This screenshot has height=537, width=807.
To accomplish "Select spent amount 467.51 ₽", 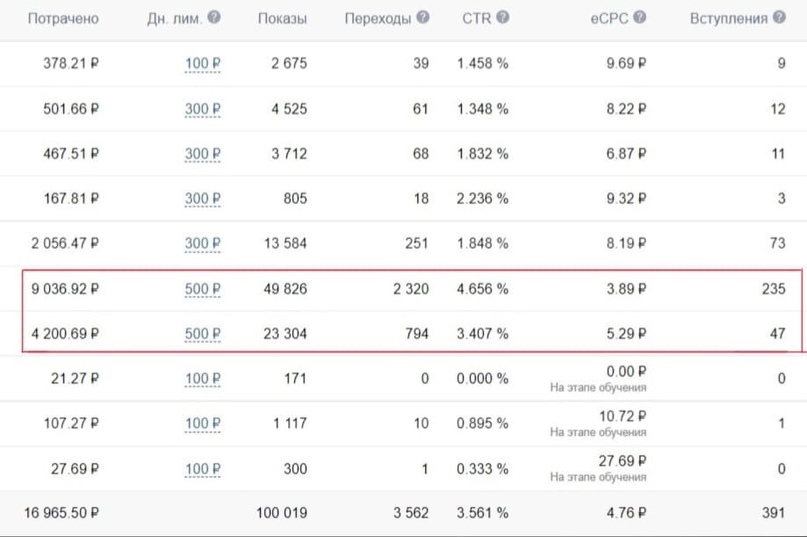I will pos(71,153).
